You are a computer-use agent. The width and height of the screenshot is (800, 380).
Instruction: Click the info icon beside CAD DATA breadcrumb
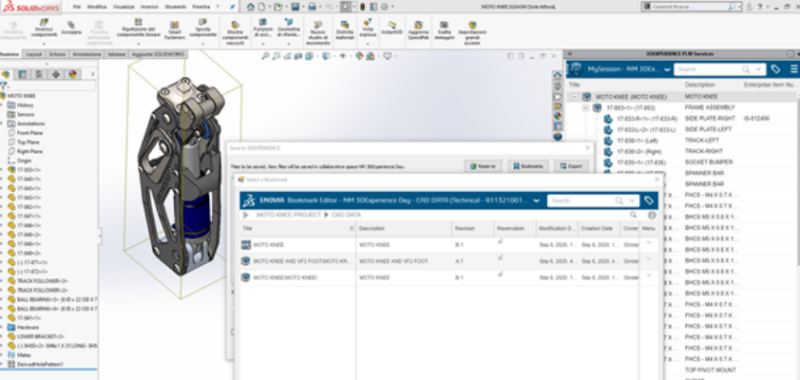coord(652,215)
